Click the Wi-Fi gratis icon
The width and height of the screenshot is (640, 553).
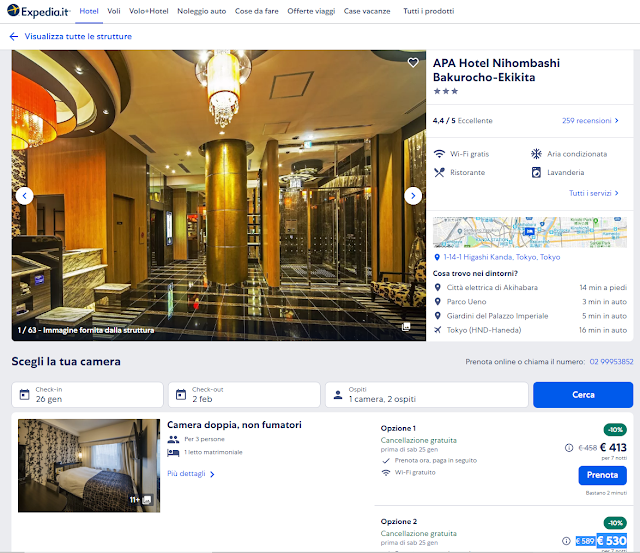point(439,154)
